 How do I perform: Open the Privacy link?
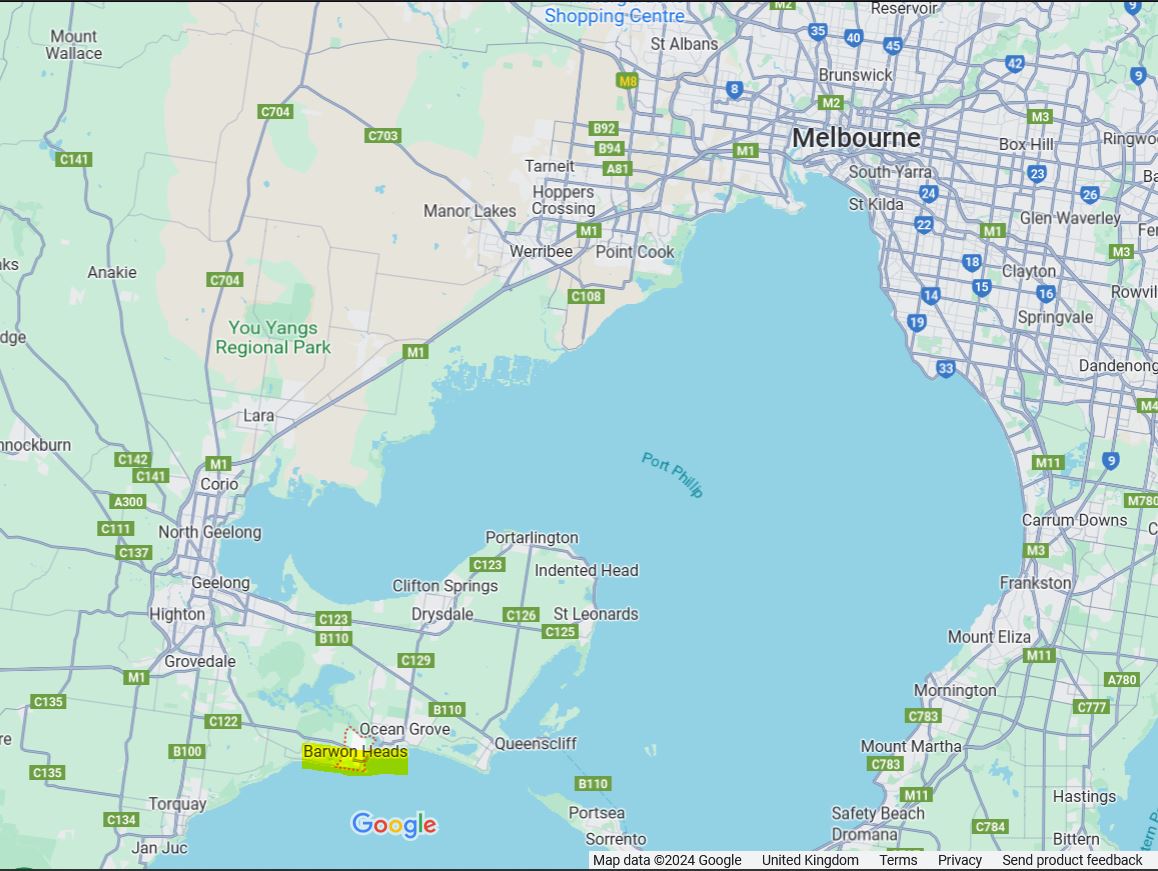point(960,860)
